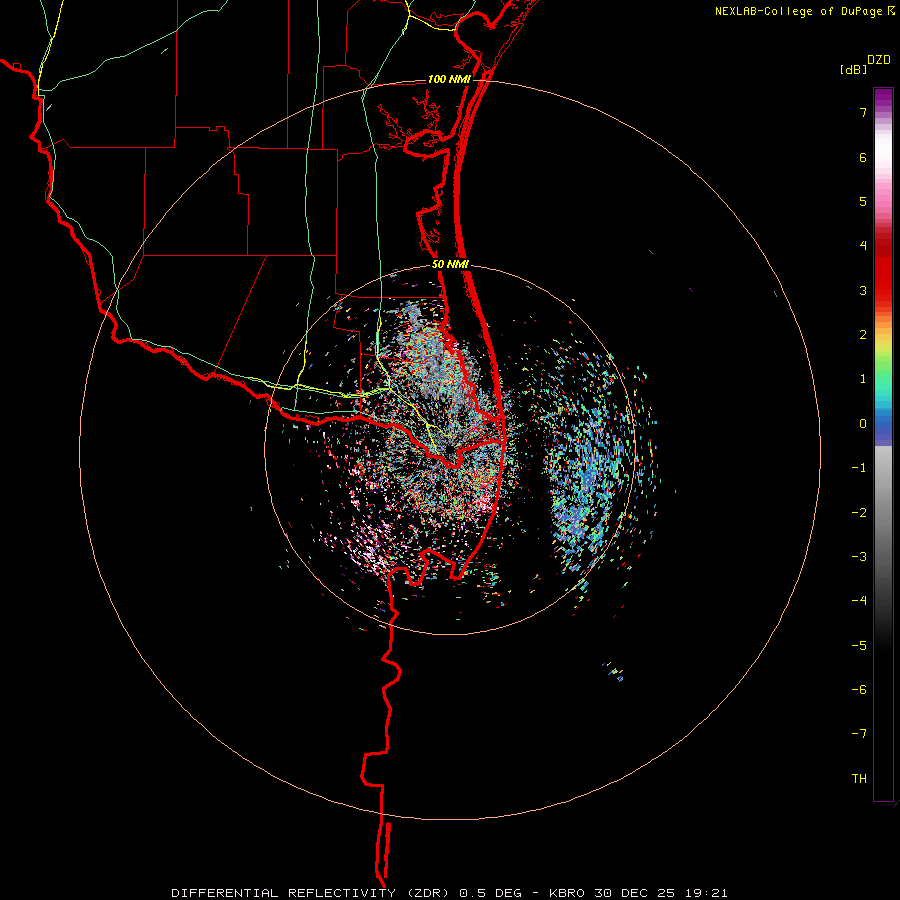Screen dimensions: 900x900
Task: Click the -3 dB scale value
Action: (859, 557)
